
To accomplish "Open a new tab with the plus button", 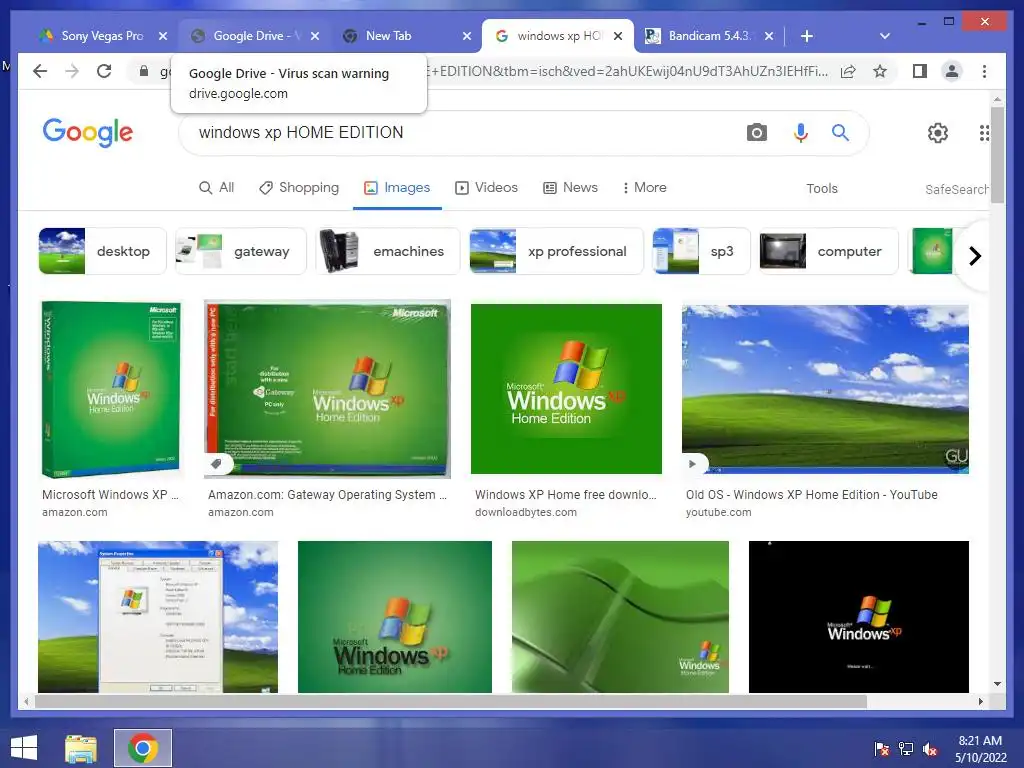I will pyautogui.click(x=807, y=36).
